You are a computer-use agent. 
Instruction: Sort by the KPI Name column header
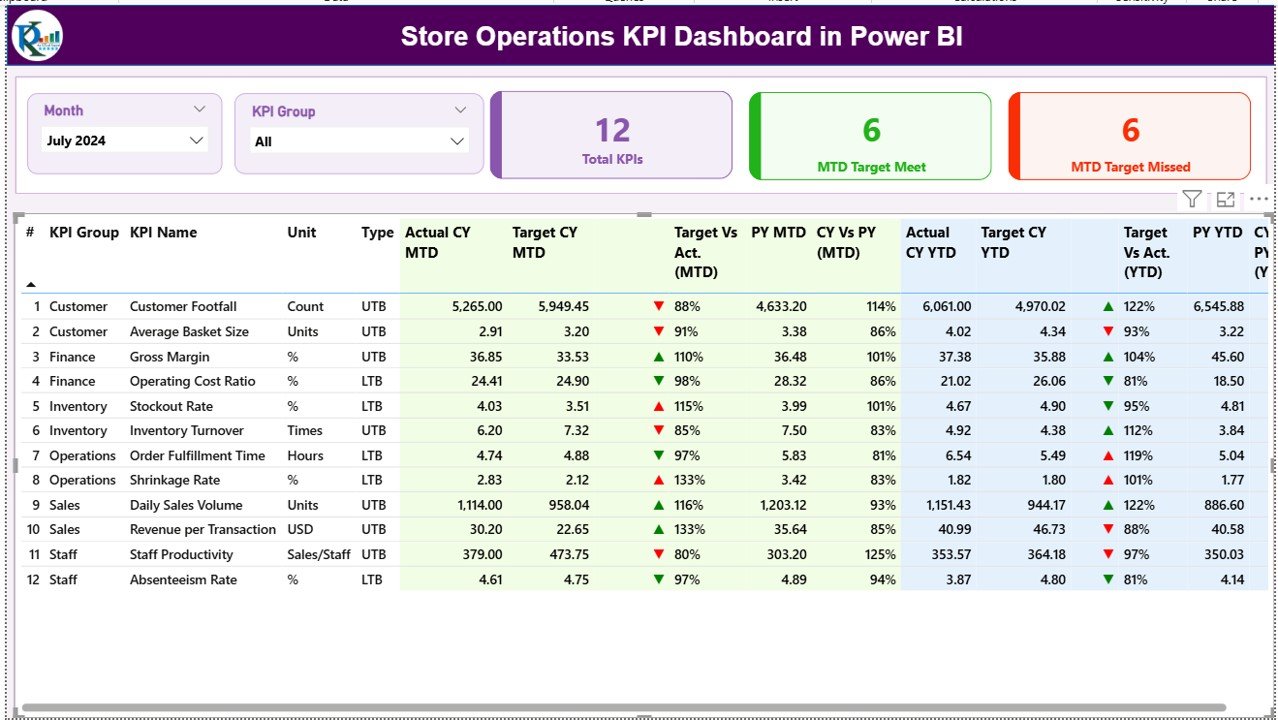[x=163, y=232]
